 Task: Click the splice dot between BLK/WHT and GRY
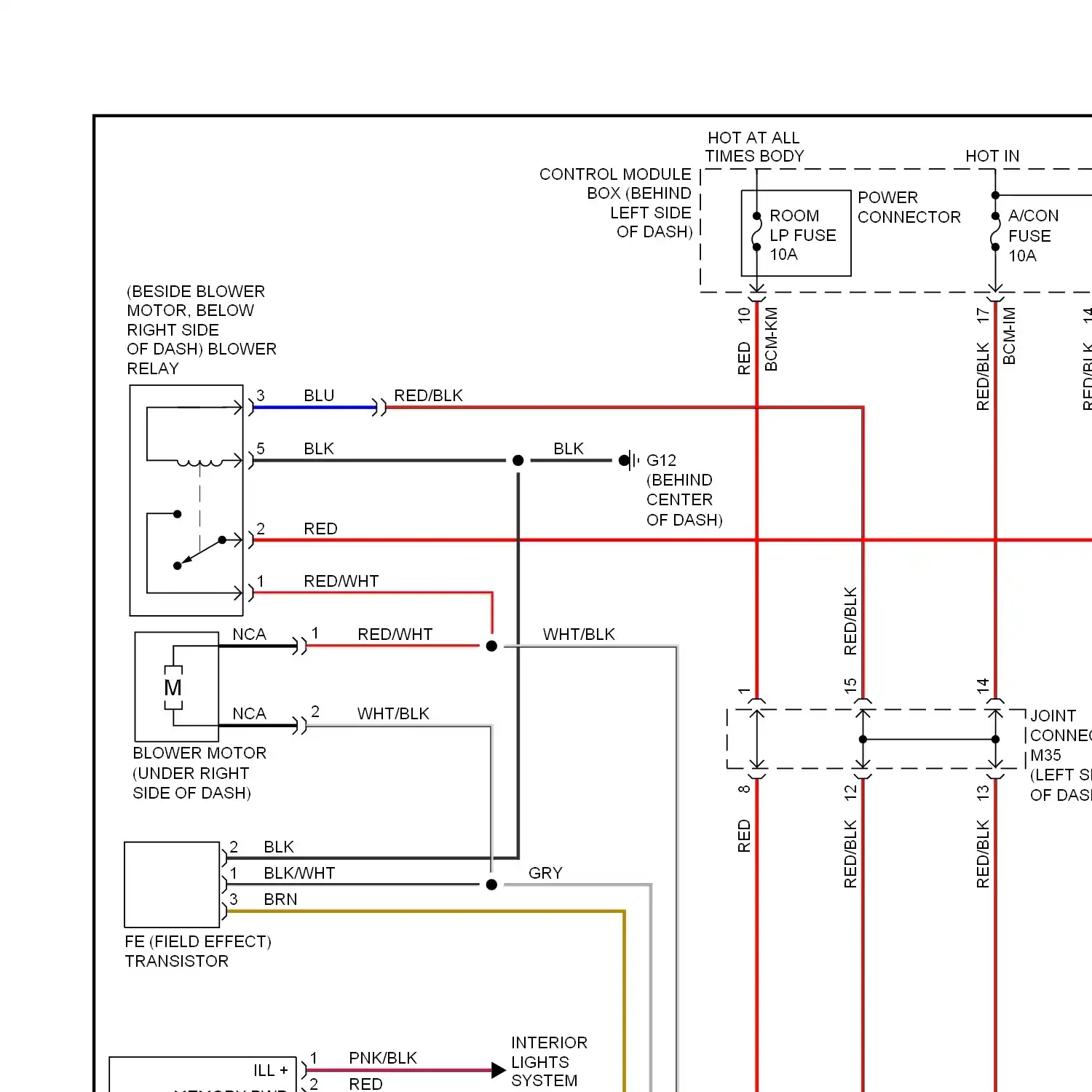(491, 885)
